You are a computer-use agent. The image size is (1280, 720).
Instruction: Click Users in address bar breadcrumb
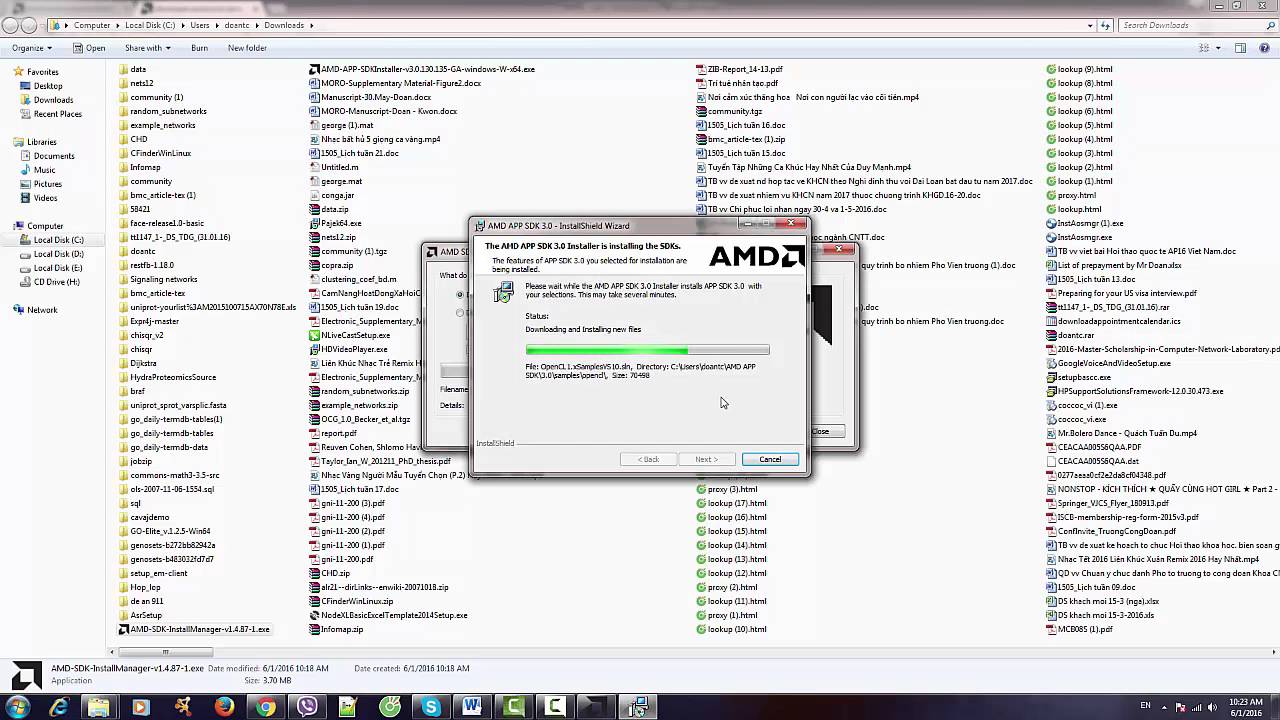pos(200,25)
